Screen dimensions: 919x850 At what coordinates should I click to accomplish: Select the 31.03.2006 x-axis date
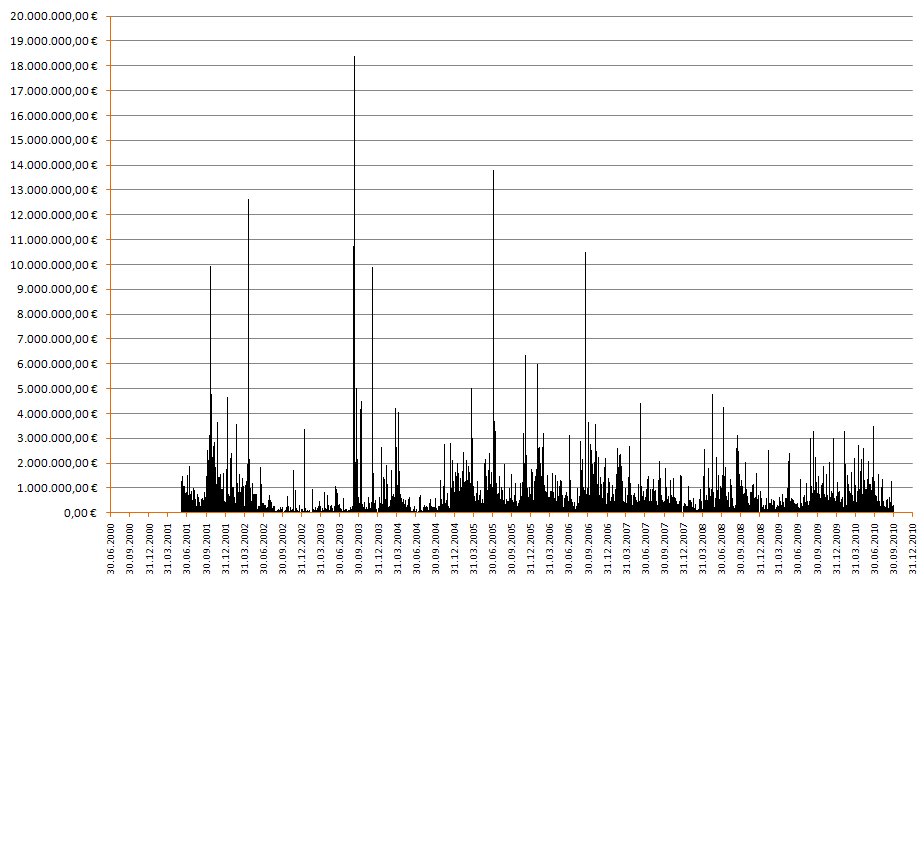tap(550, 549)
